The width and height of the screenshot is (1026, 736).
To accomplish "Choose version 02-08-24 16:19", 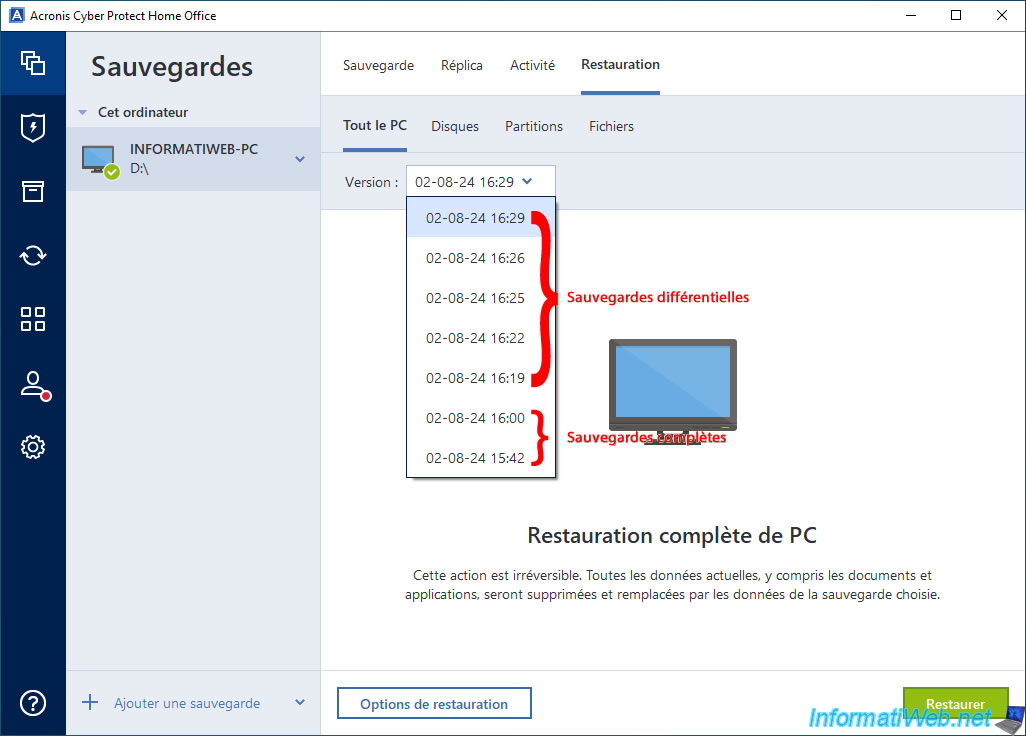I will (x=481, y=377).
